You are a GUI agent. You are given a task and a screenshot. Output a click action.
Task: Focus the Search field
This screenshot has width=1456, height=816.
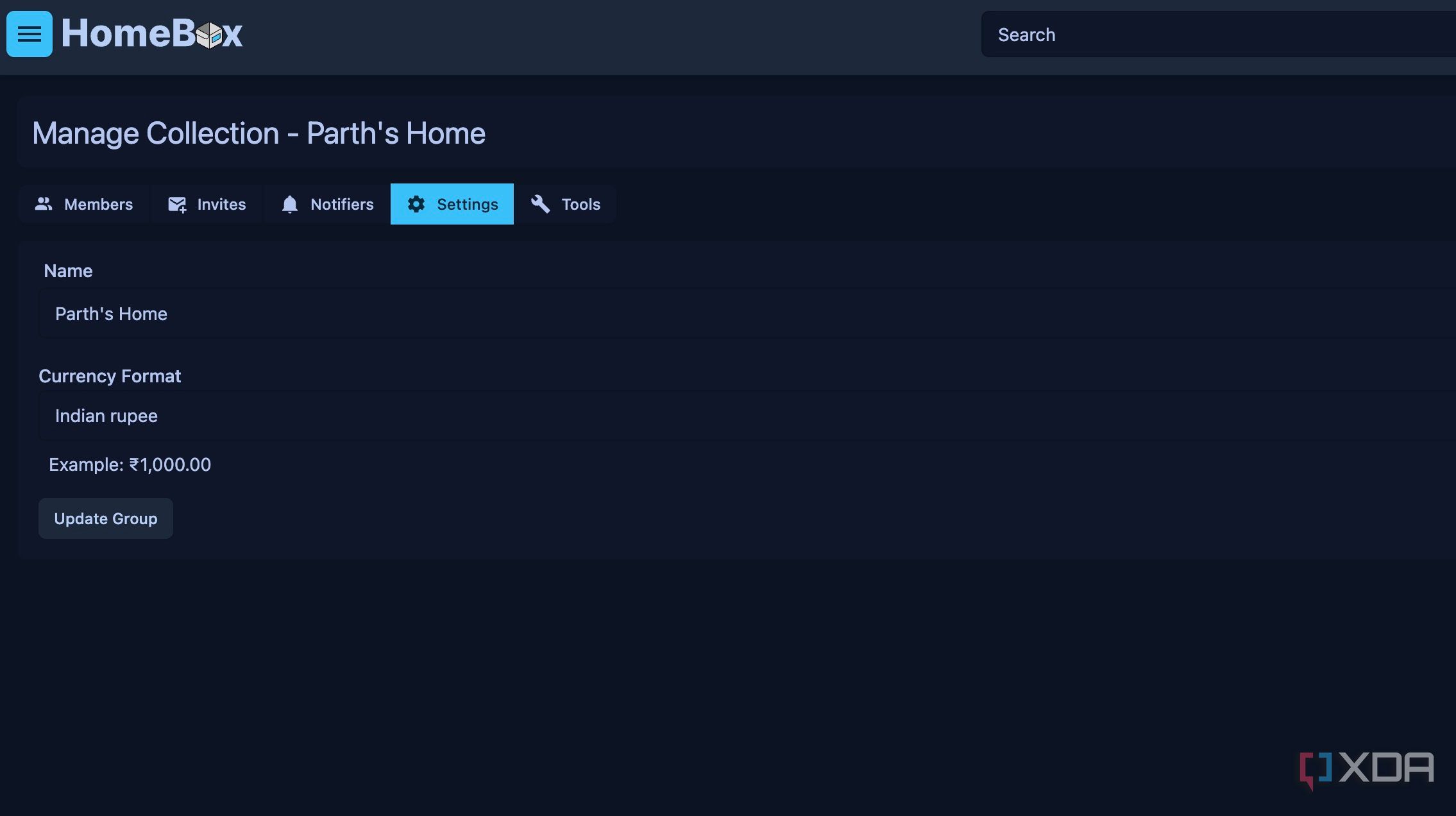(x=1219, y=34)
